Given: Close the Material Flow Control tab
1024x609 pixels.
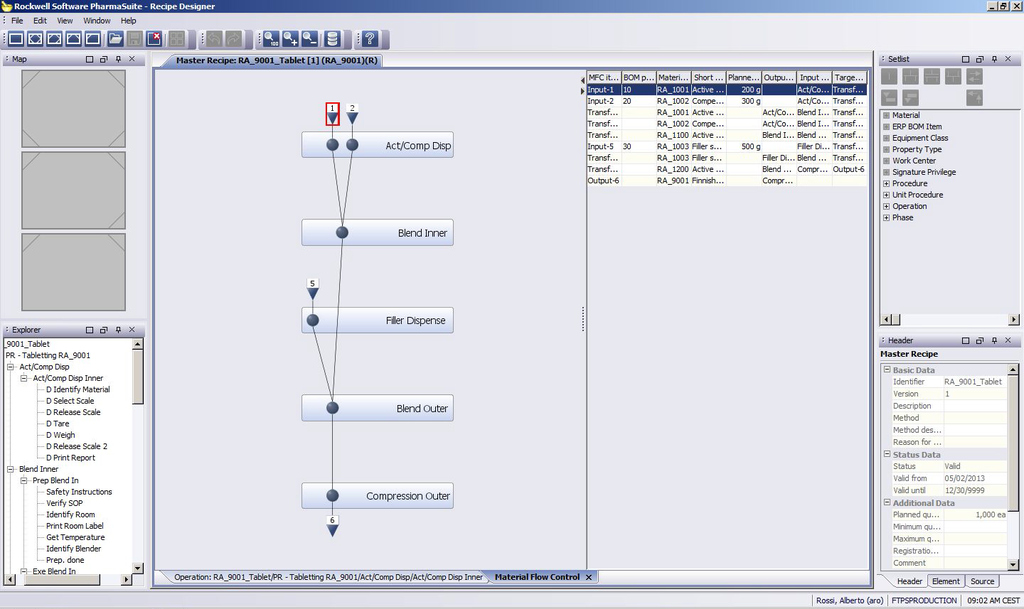Looking at the screenshot, I should coord(588,577).
